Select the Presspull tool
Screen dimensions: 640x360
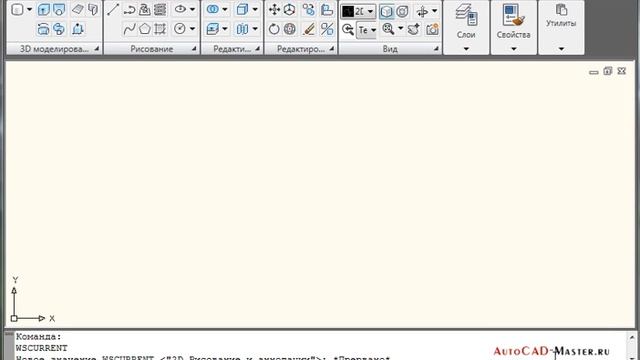[x=59, y=9]
